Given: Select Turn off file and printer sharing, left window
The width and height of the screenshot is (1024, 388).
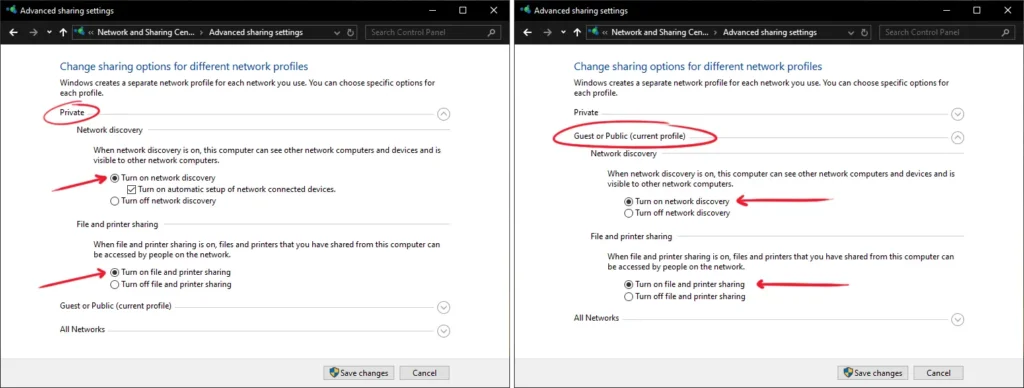Looking at the screenshot, I should pos(171,285).
